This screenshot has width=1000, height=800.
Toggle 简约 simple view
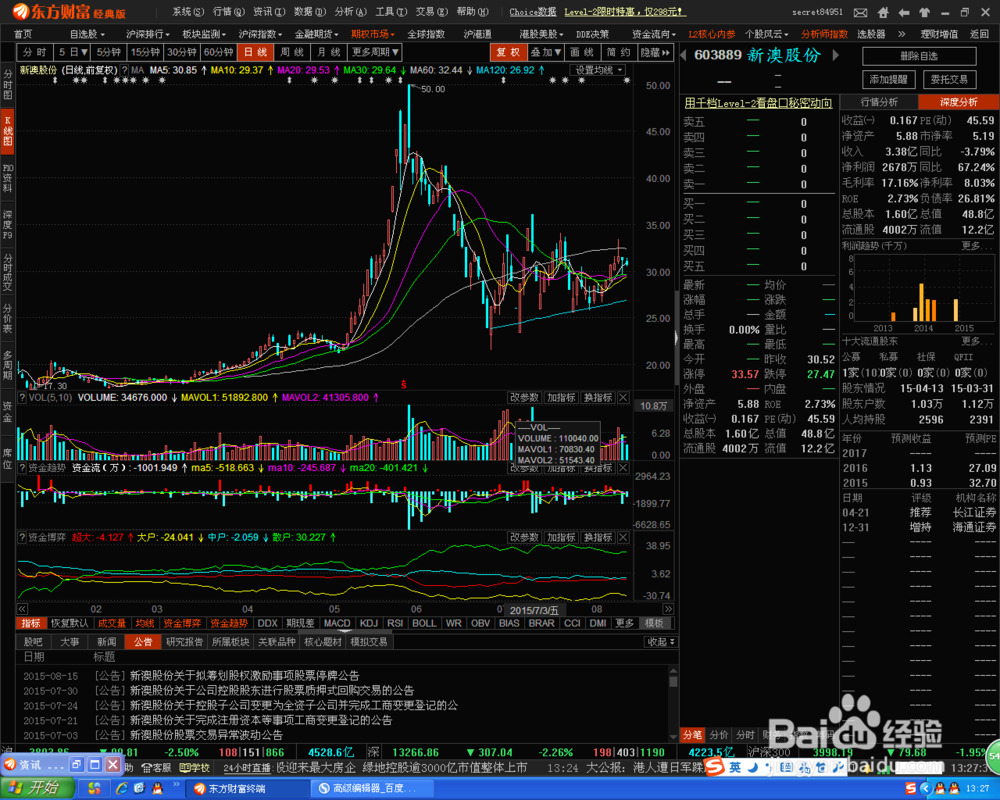[x=619, y=52]
